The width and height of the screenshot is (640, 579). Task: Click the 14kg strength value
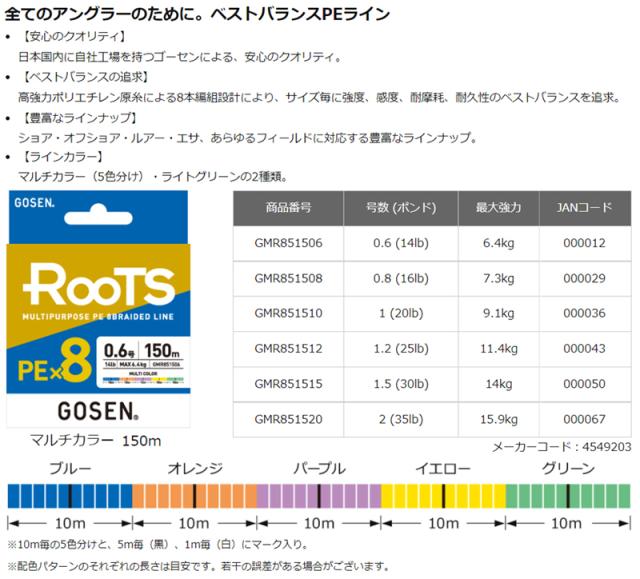pos(498,384)
